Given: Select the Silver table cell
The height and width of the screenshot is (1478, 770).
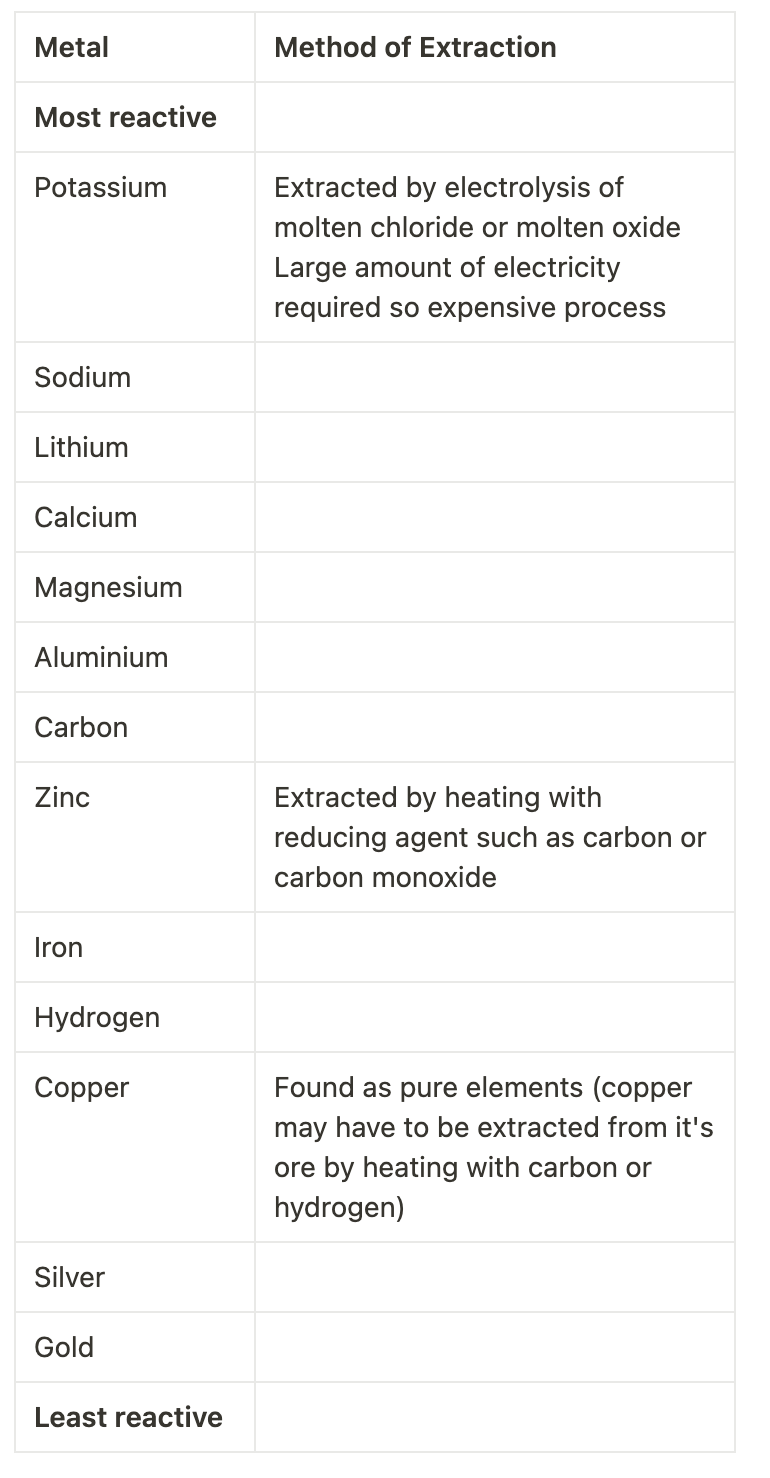Looking at the screenshot, I should [69, 1277].
